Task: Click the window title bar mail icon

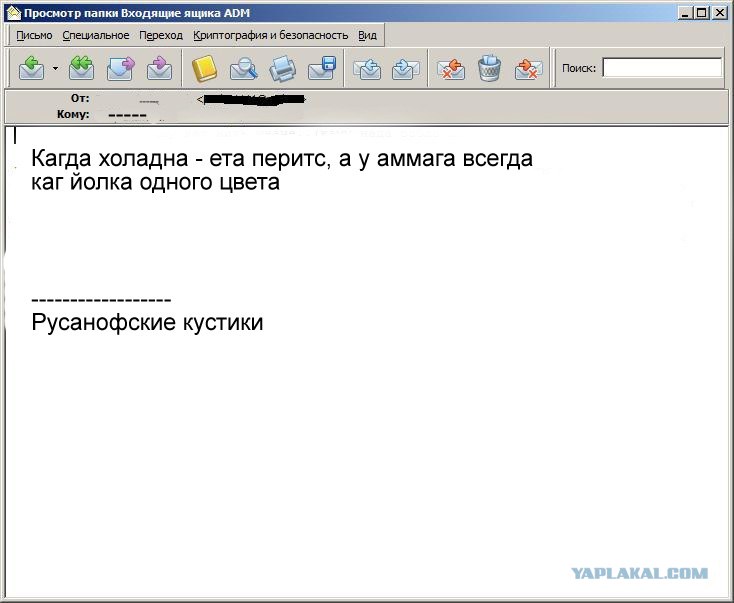Action: pyautogui.click(x=14, y=13)
